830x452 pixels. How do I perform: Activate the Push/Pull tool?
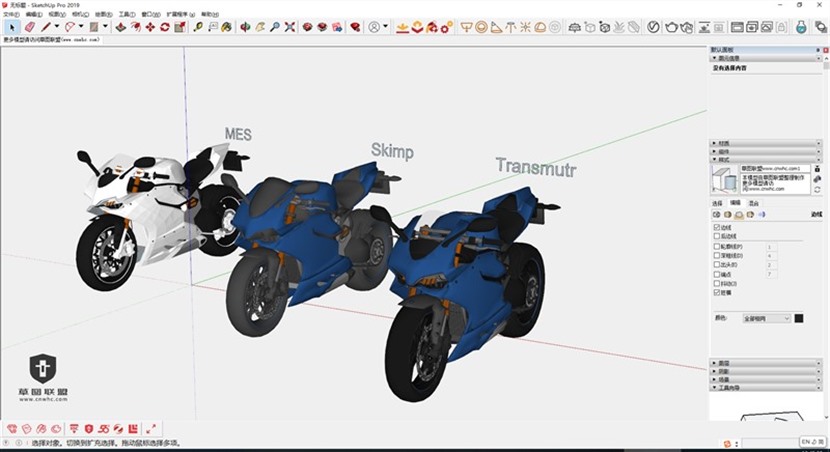121,26
